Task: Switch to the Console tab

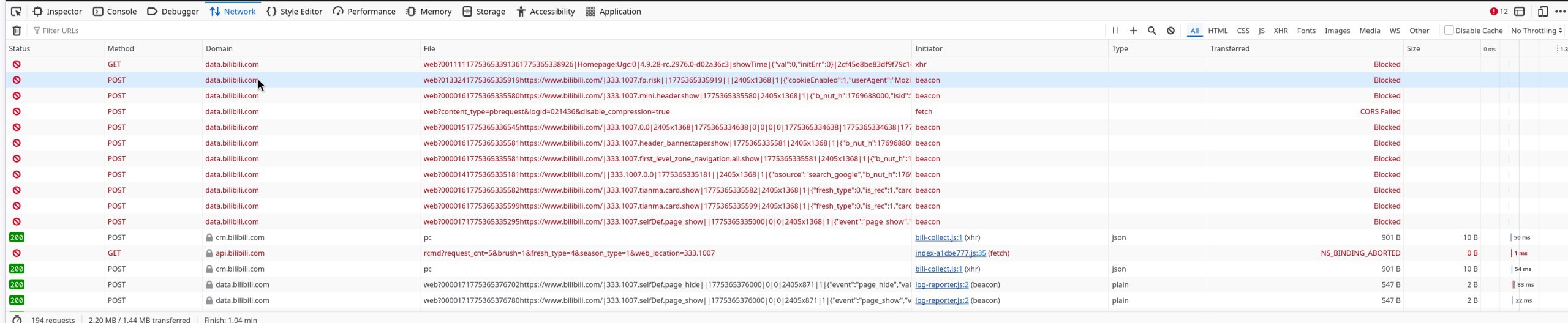Action: point(115,12)
